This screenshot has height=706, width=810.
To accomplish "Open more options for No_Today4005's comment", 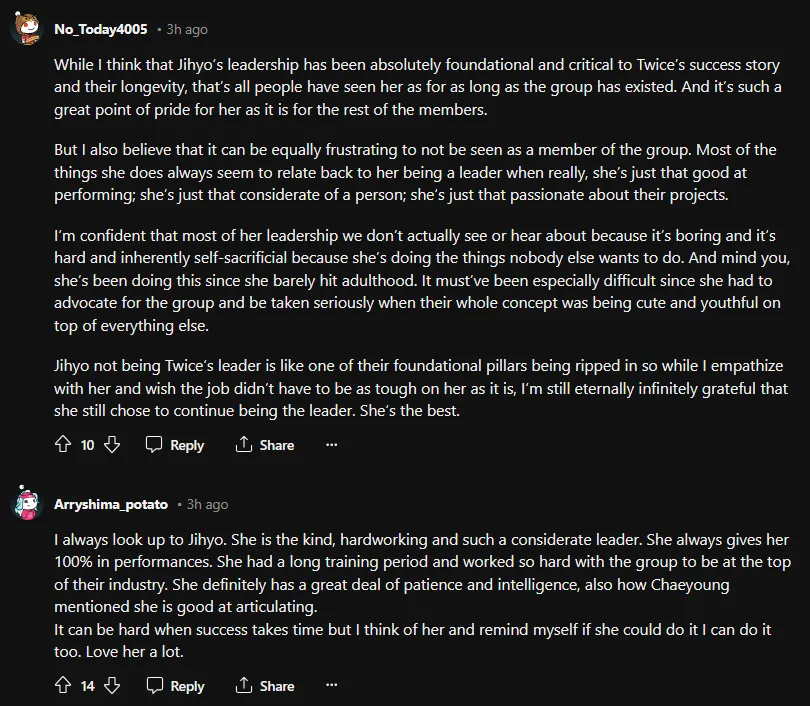I will click(332, 445).
